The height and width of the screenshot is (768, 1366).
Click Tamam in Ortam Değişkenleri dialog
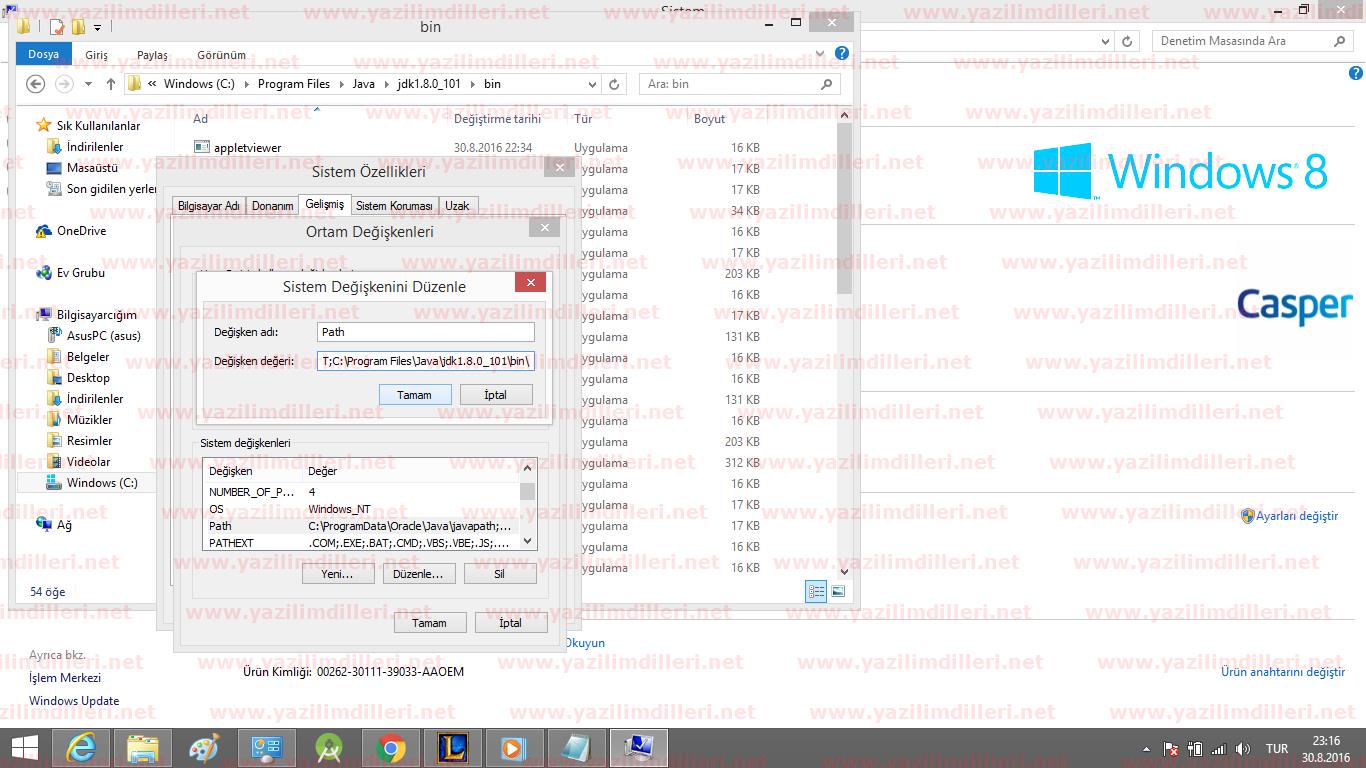430,623
